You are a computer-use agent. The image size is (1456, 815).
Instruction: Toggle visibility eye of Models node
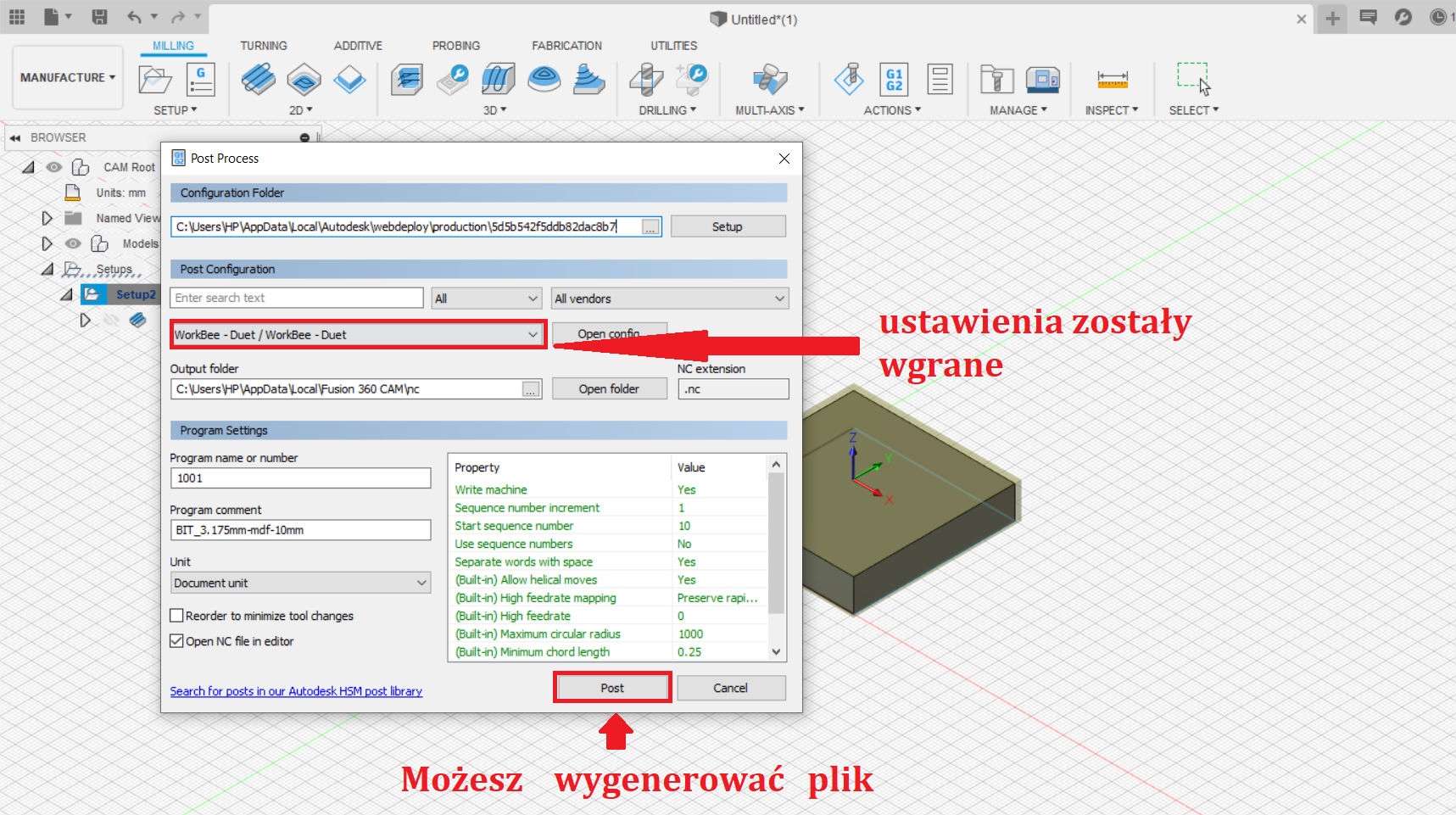(74, 243)
